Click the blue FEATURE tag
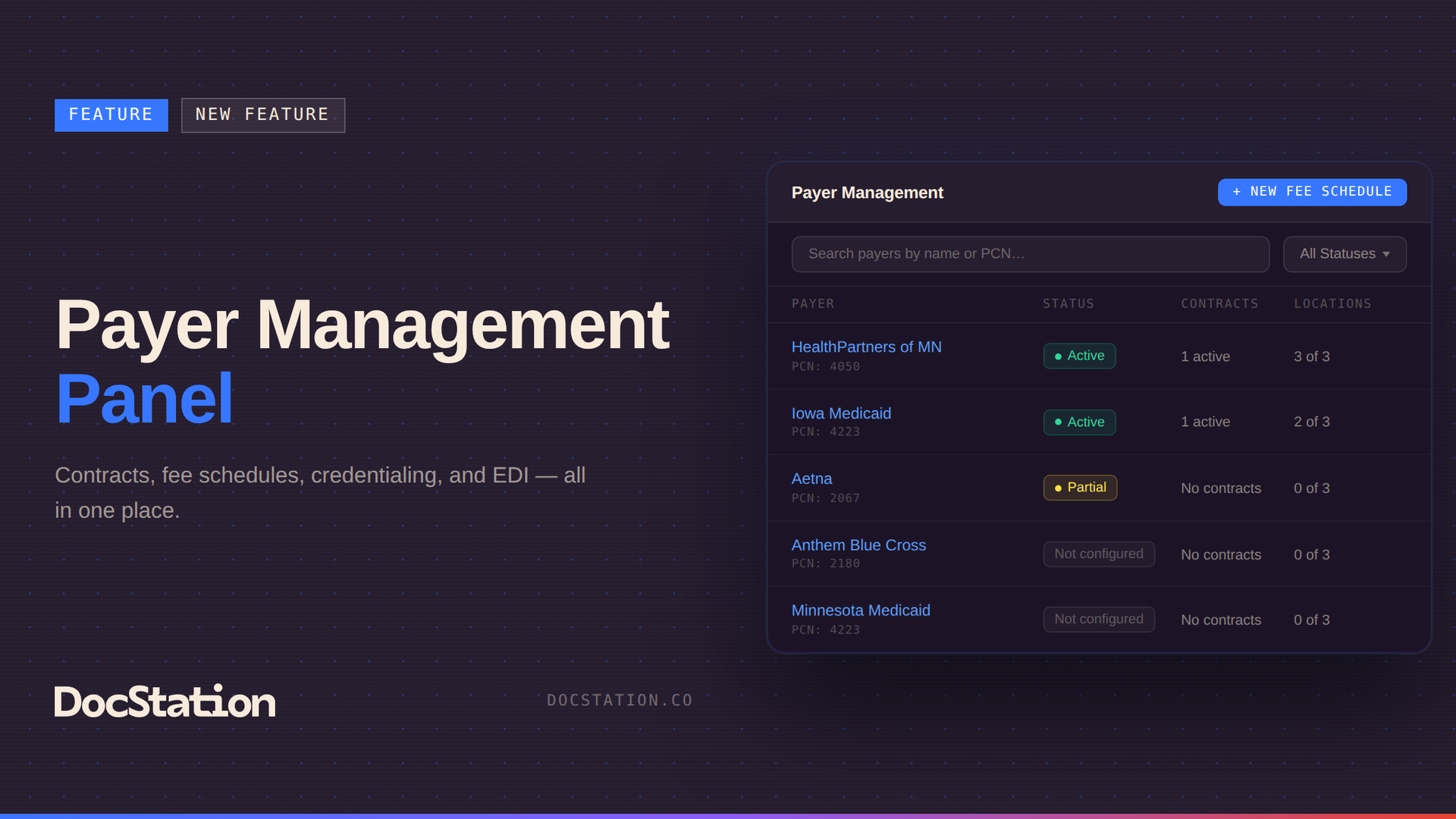This screenshot has width=1456, height=819. (x=111, y=115)
